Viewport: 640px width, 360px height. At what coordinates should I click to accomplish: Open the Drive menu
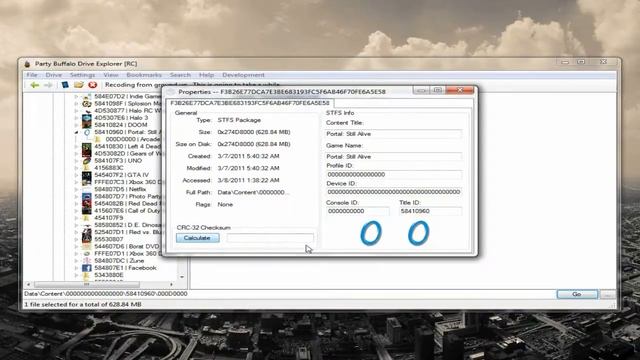click(53, 75)
